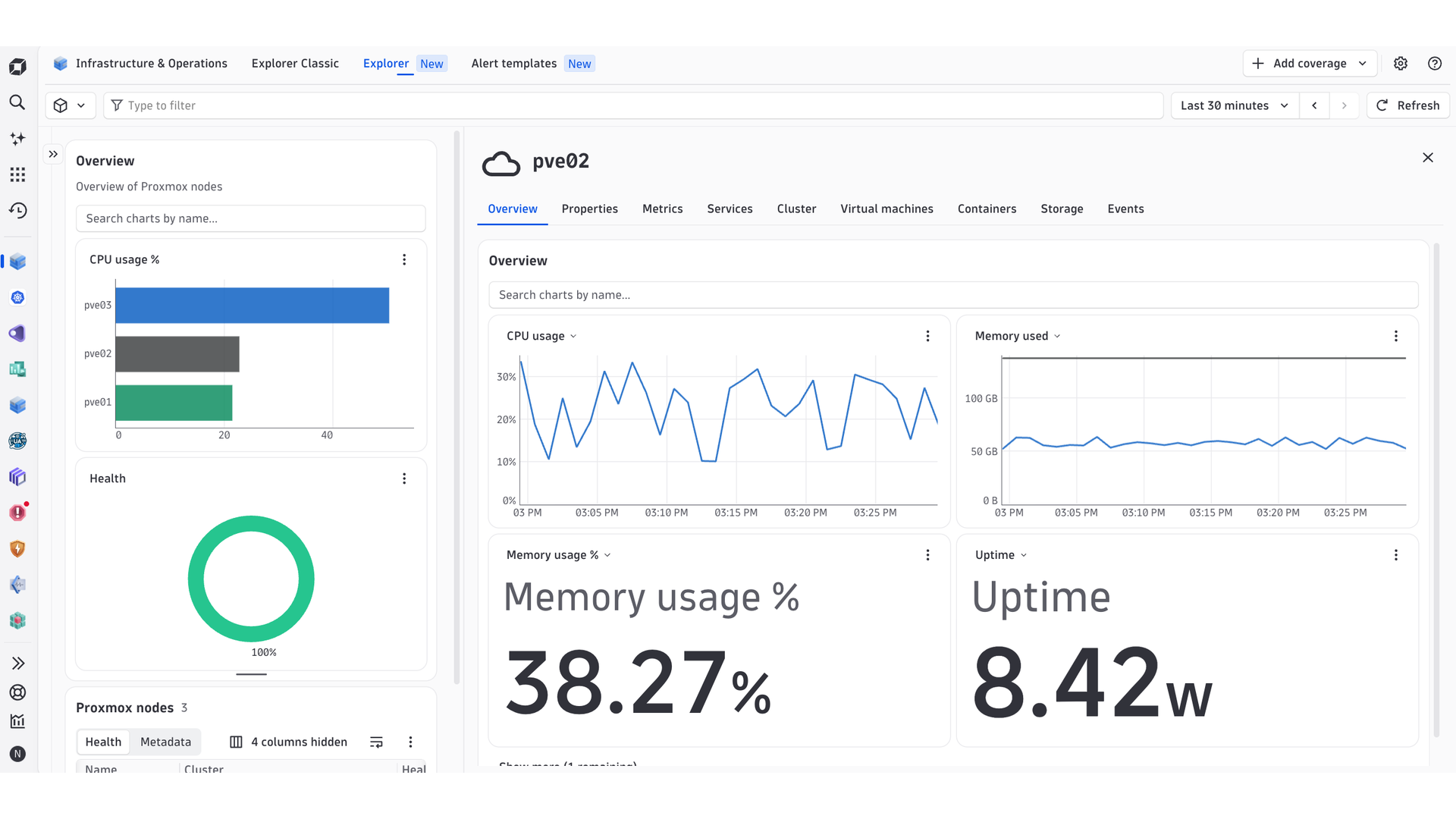The image size is (1456, 819).
Task: Open the search icon in left sidebar
Action: point(17,102)
